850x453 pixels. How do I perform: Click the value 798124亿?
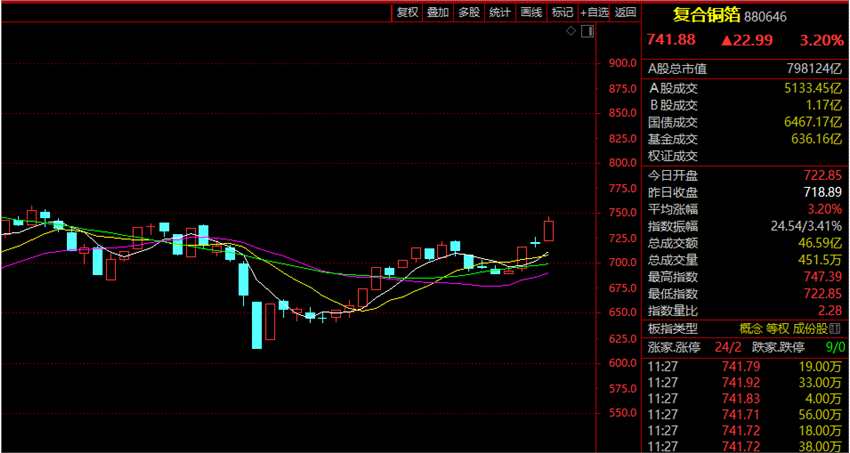815,69
